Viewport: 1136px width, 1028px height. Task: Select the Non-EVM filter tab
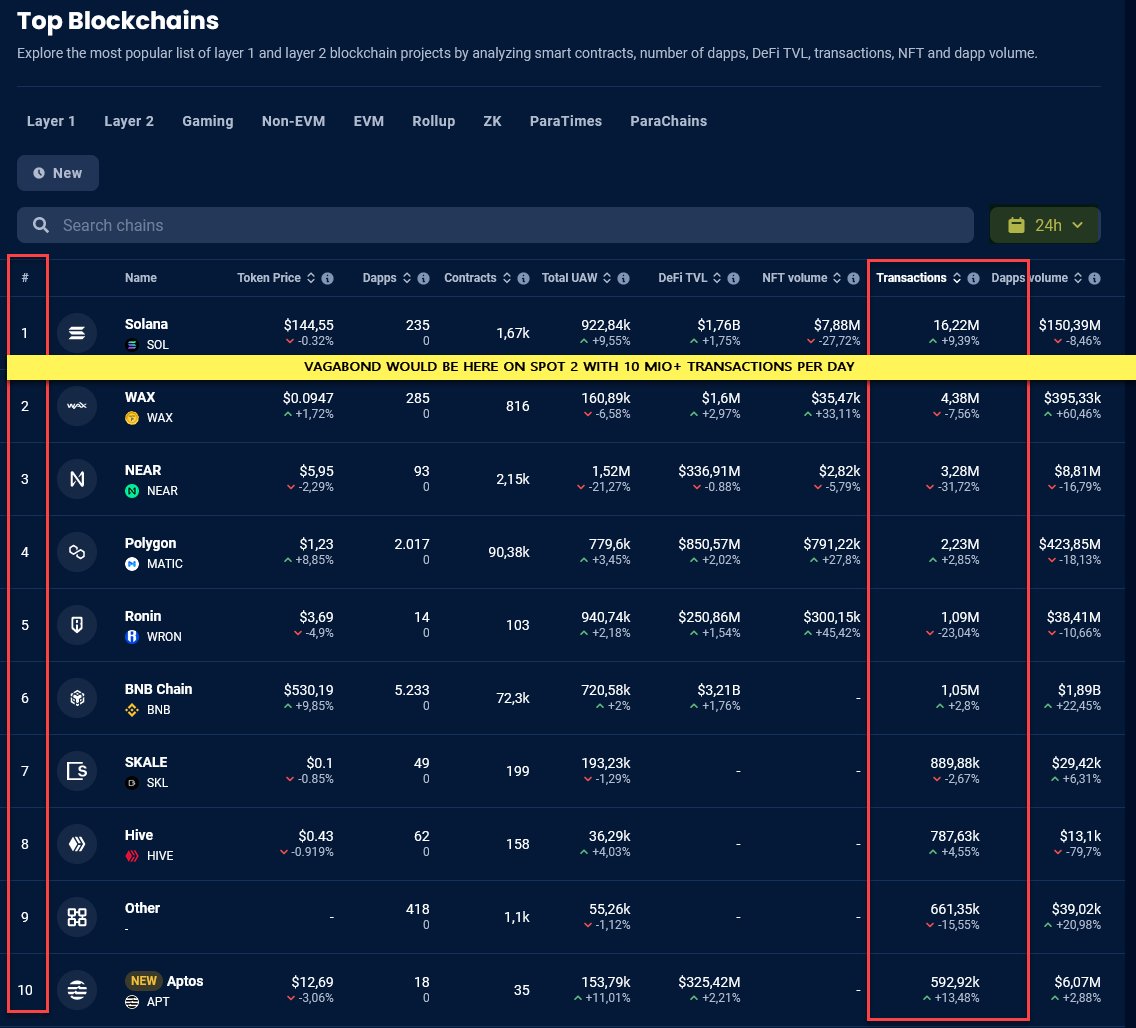293,121
